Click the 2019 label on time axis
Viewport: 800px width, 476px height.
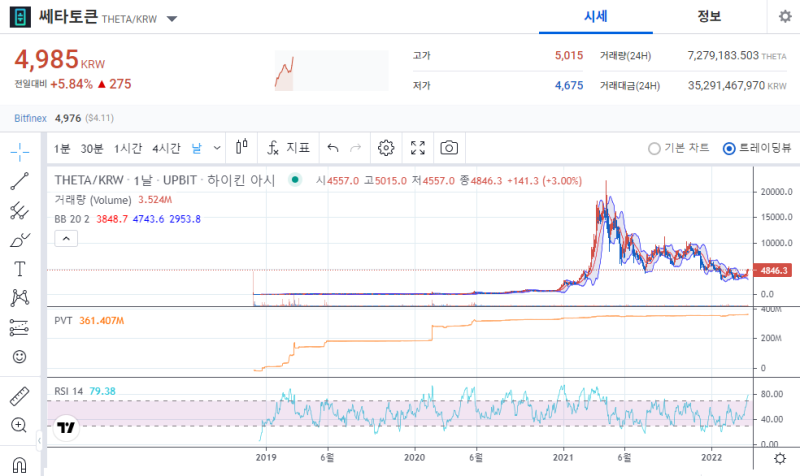[266, 458]
